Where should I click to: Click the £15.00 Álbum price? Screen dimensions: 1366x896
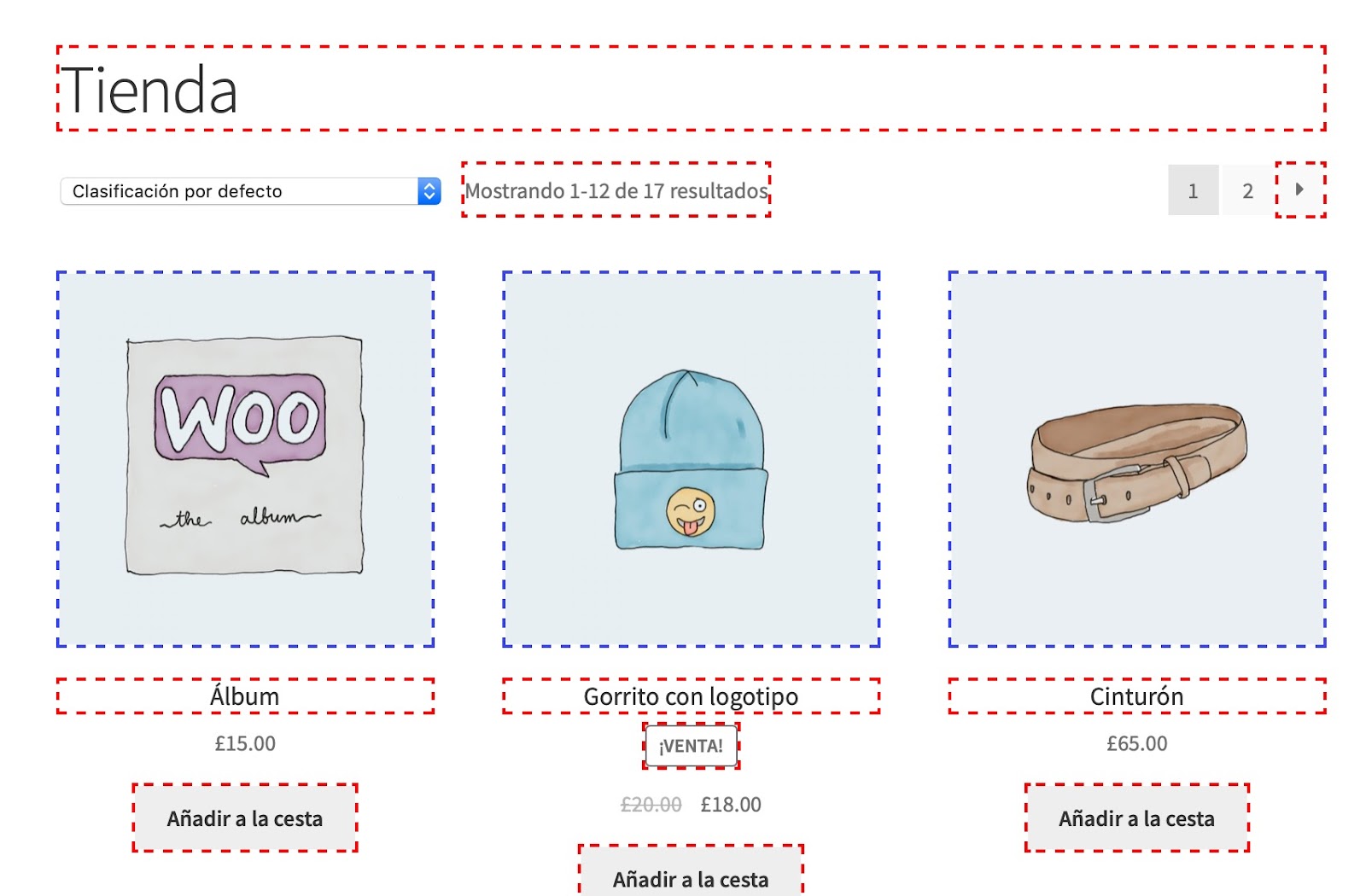click(245, 743)
